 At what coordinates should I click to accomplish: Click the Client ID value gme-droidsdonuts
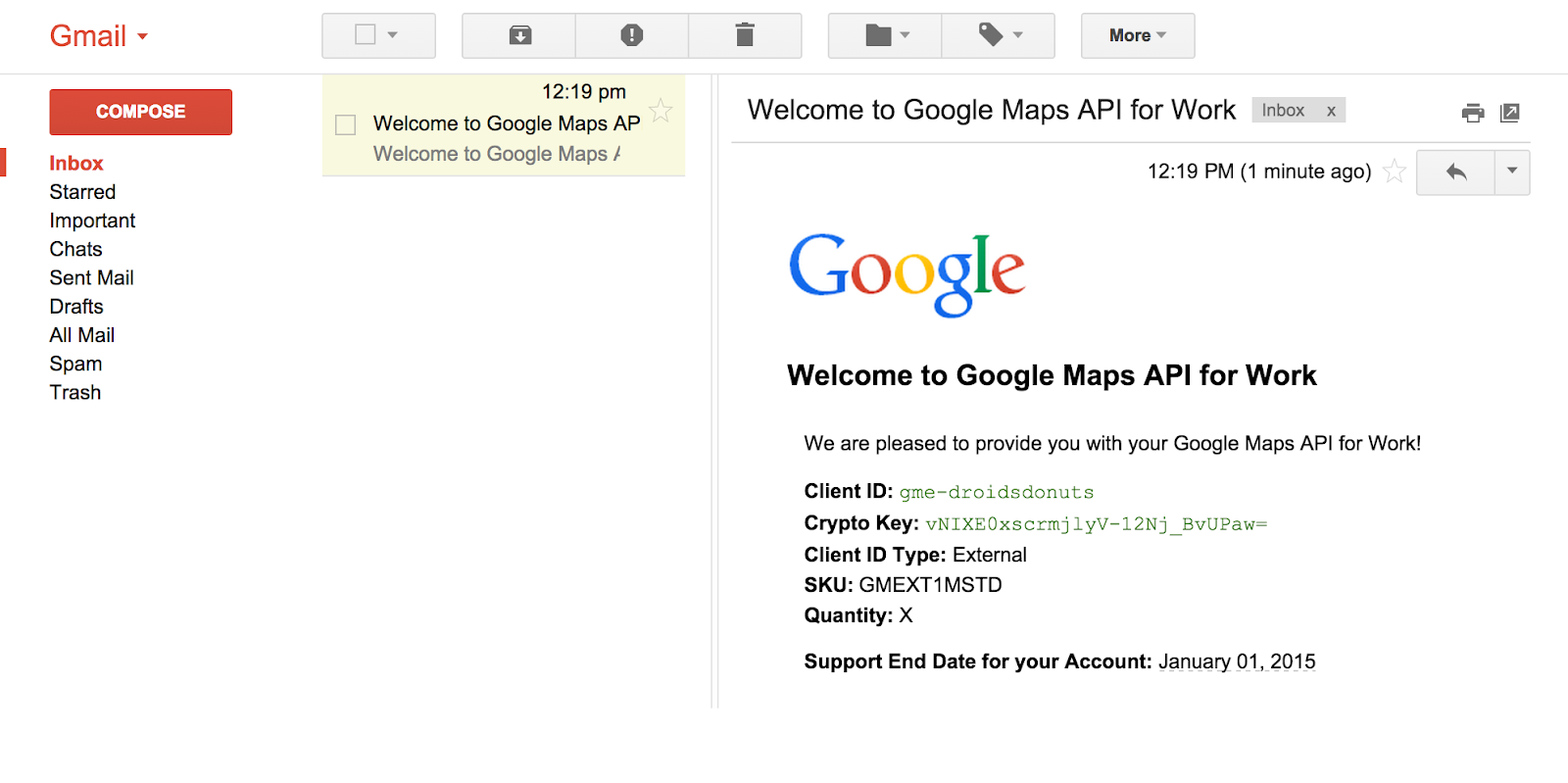(997, 492)
